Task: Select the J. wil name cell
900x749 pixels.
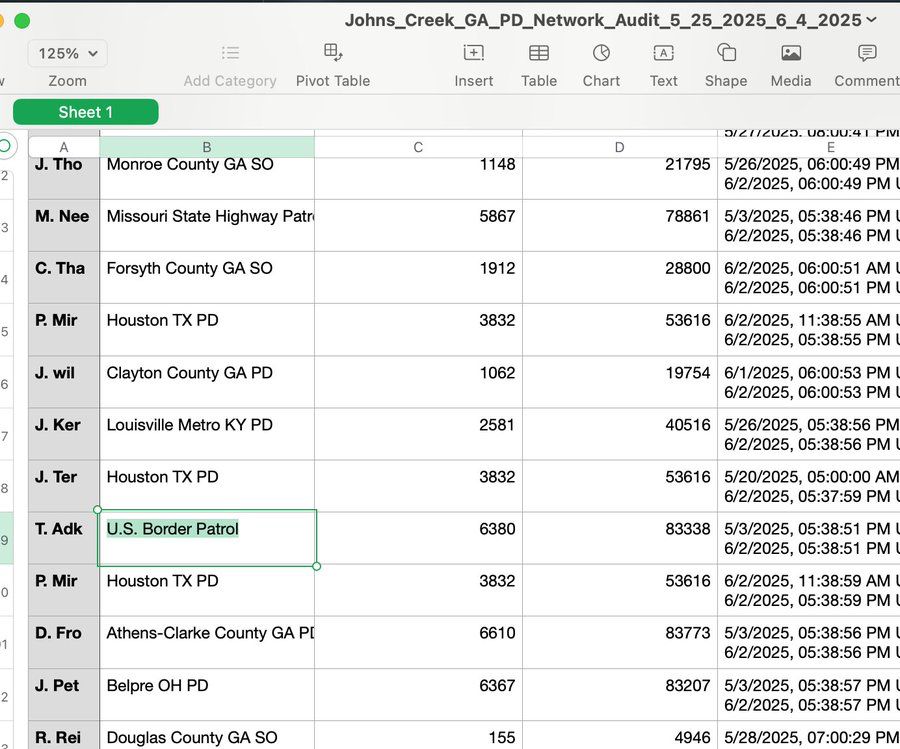Action: [64, 382]
